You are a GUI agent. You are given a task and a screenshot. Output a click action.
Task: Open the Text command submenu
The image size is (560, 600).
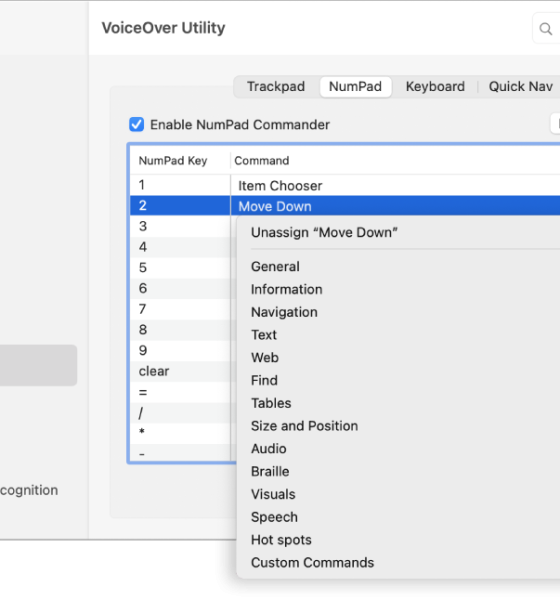[x=264, y=335]
